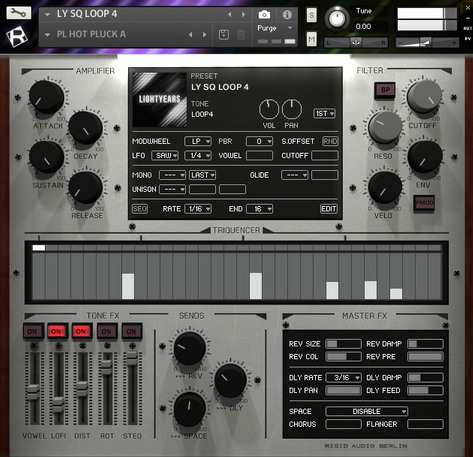Toggle the Solo S button
Viewport: 473px width, 457px height.
tap(311, 15)
